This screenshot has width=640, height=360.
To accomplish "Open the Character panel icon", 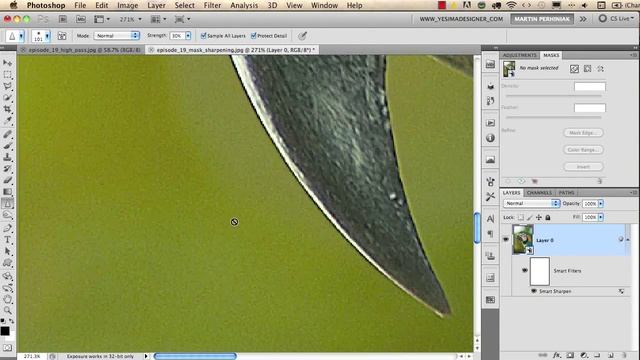I will [490, 219].
